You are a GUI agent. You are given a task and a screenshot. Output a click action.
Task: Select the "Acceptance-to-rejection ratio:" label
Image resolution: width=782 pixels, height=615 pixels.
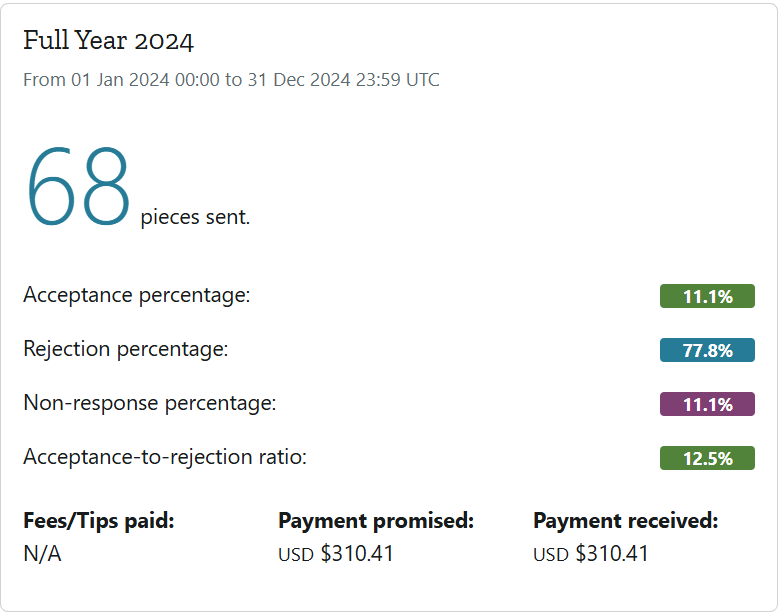tap(165, 457)
